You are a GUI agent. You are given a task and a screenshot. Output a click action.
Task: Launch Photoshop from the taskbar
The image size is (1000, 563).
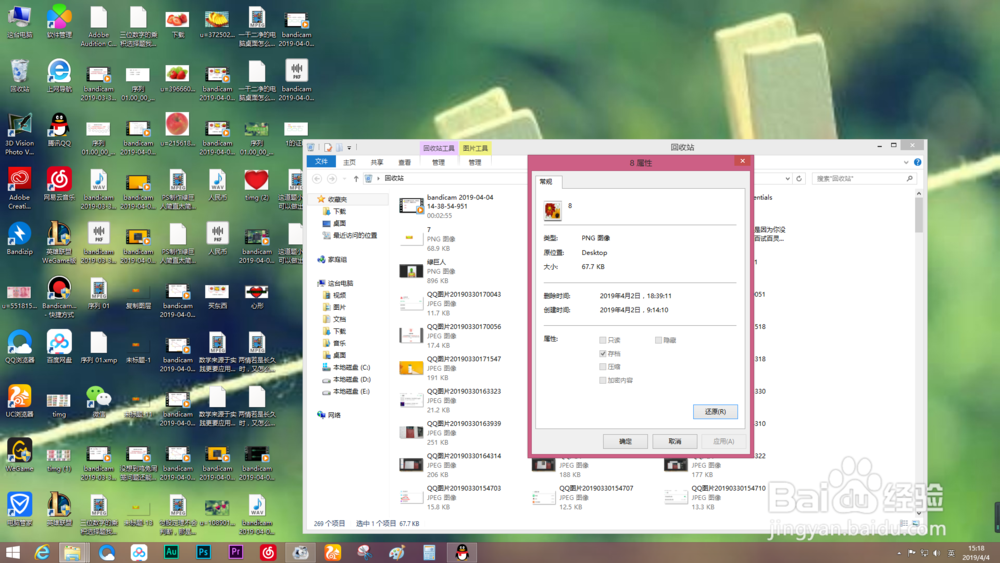click(x=203, y=552)
